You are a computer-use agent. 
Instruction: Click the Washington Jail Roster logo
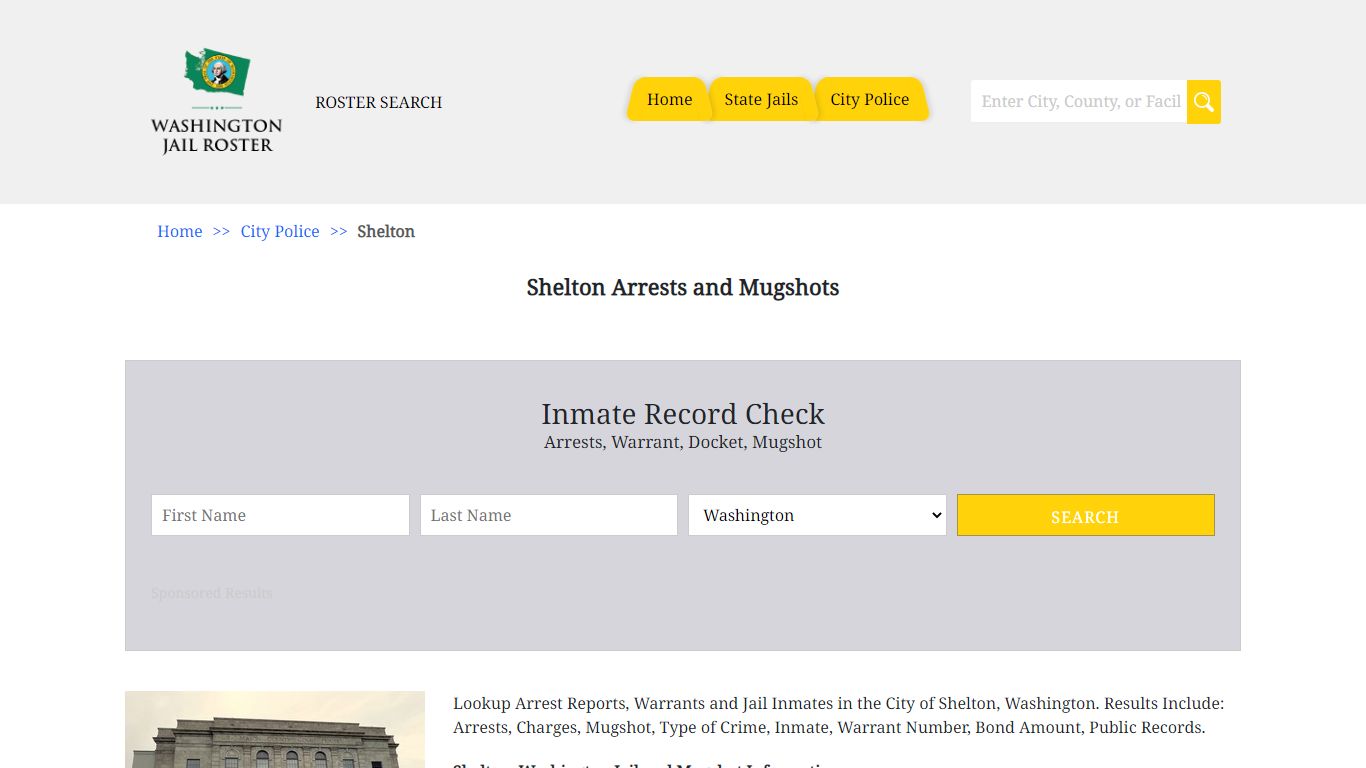point(216,101)
